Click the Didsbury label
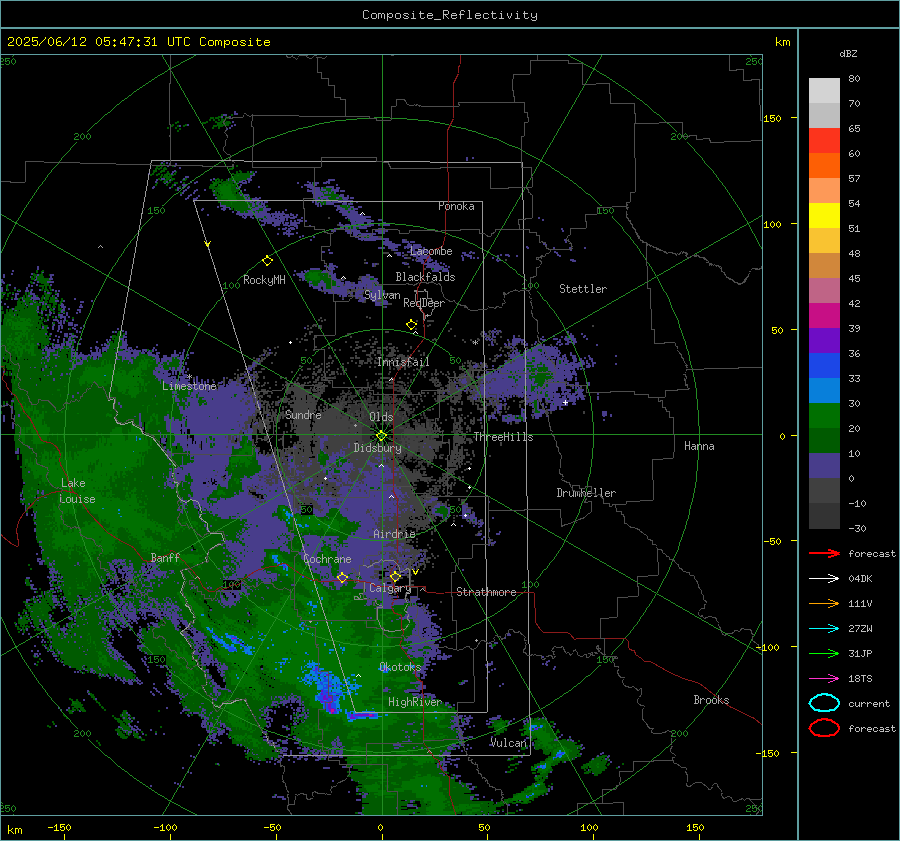Viewport: 900px width, 841px height. click(377, 448)
